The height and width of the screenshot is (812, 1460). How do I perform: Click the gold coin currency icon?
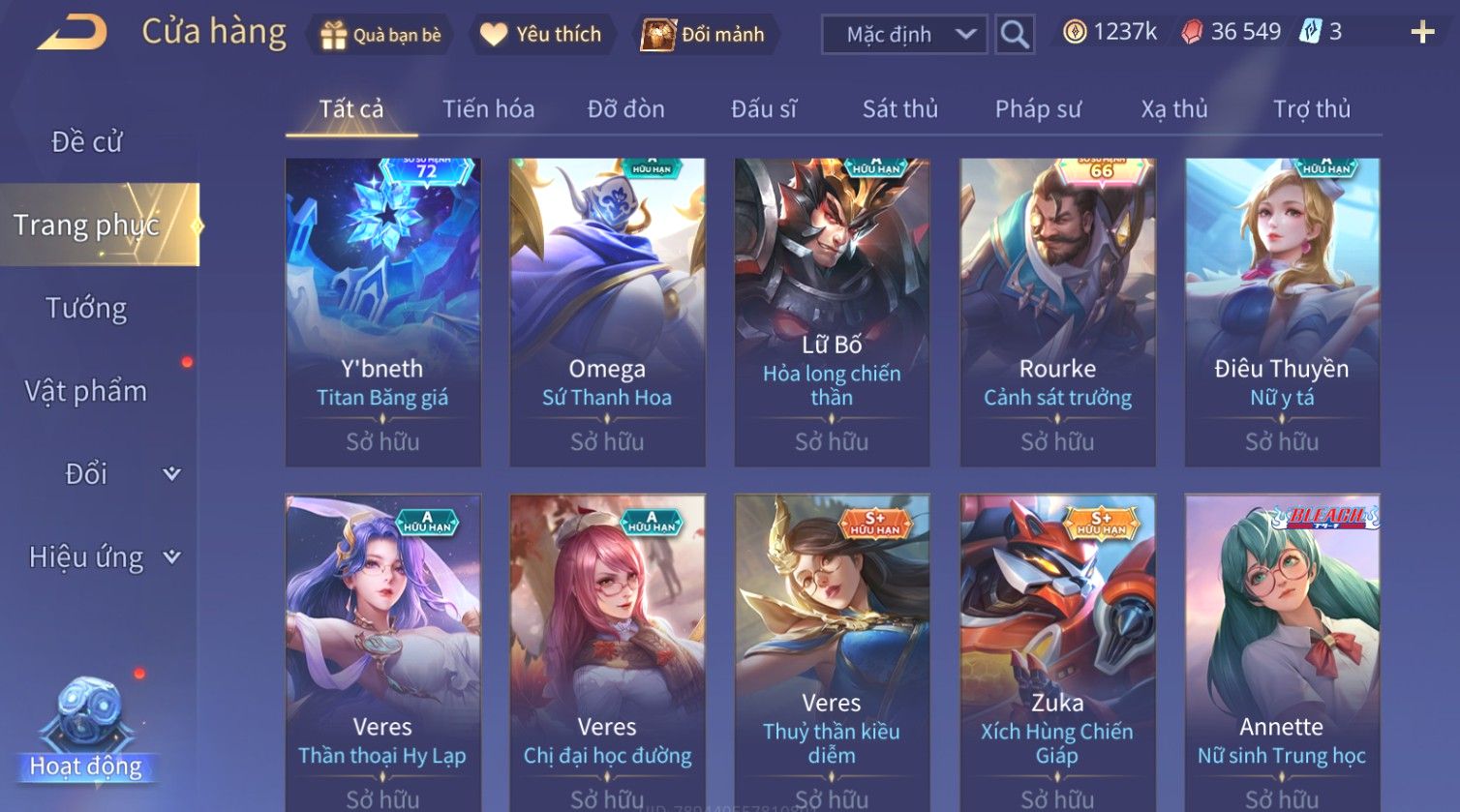pyautogui.click(x=1075, y=32)
